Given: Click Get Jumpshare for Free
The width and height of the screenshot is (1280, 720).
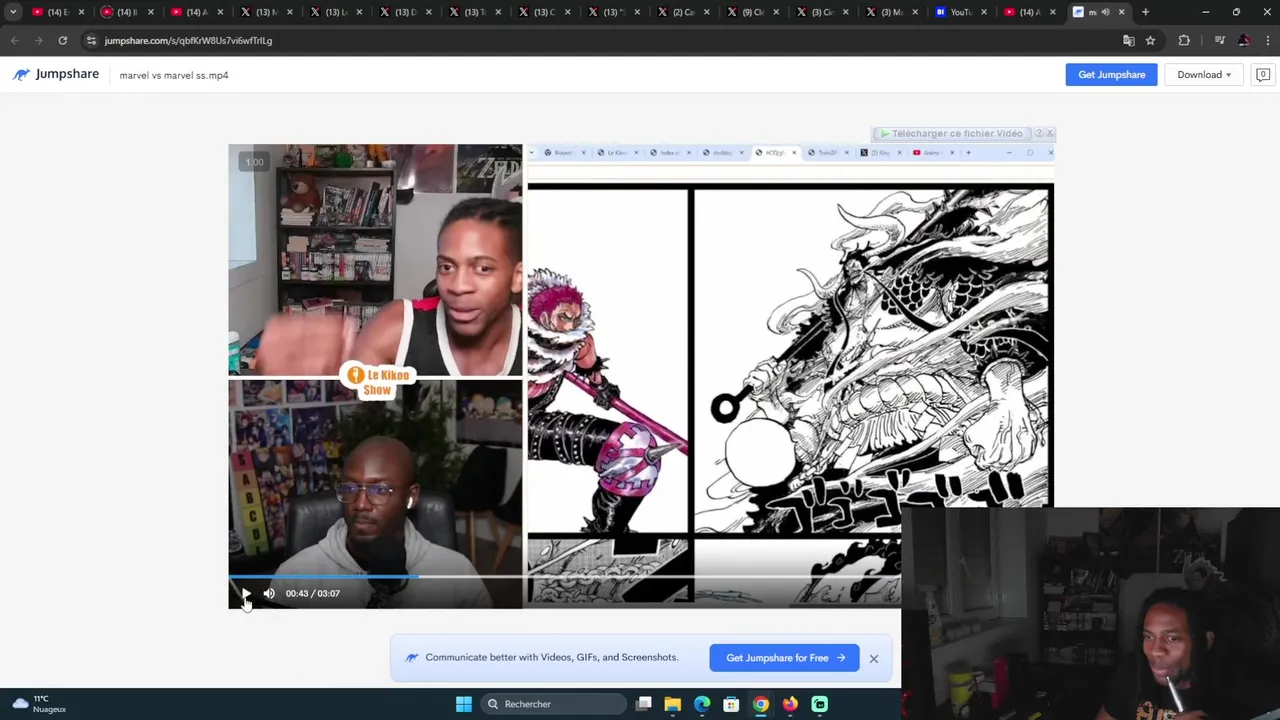Looking at the screenshot, I should [x=785, y=658].
